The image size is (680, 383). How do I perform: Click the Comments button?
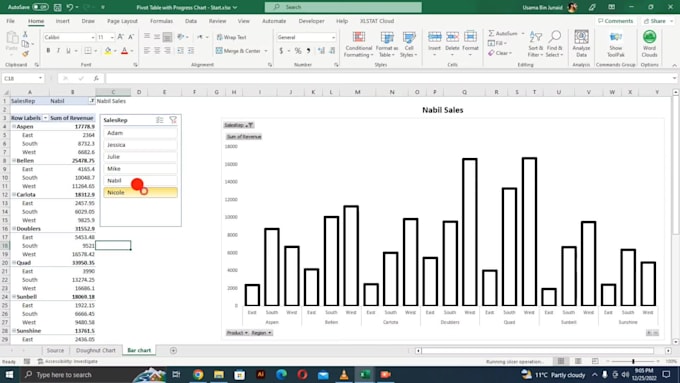coord(615,21)
